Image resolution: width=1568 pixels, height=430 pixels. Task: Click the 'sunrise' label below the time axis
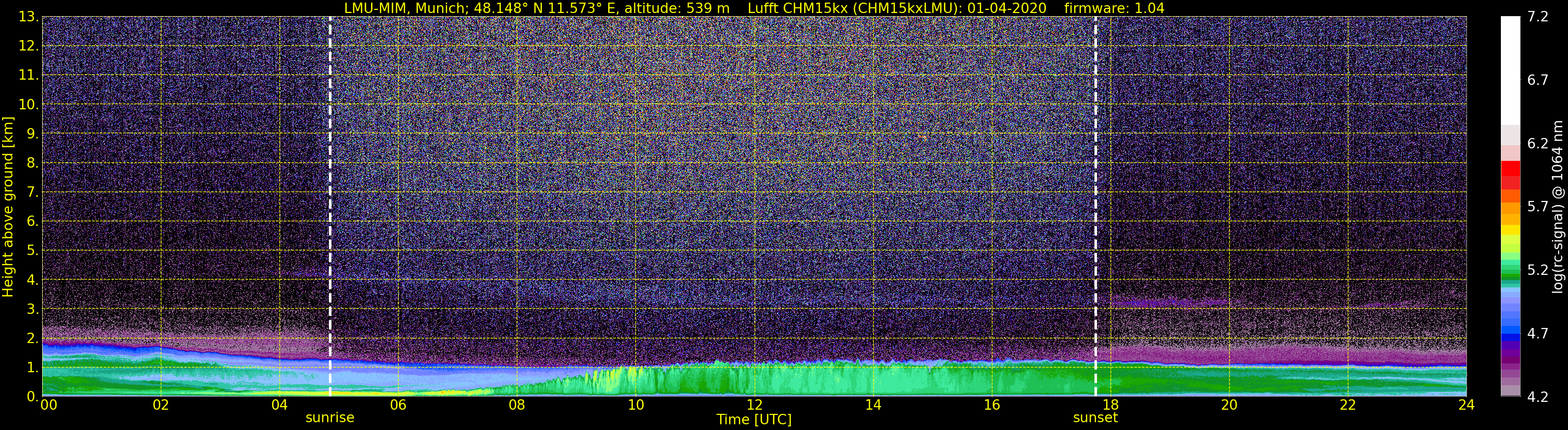(x=329, y=417)
